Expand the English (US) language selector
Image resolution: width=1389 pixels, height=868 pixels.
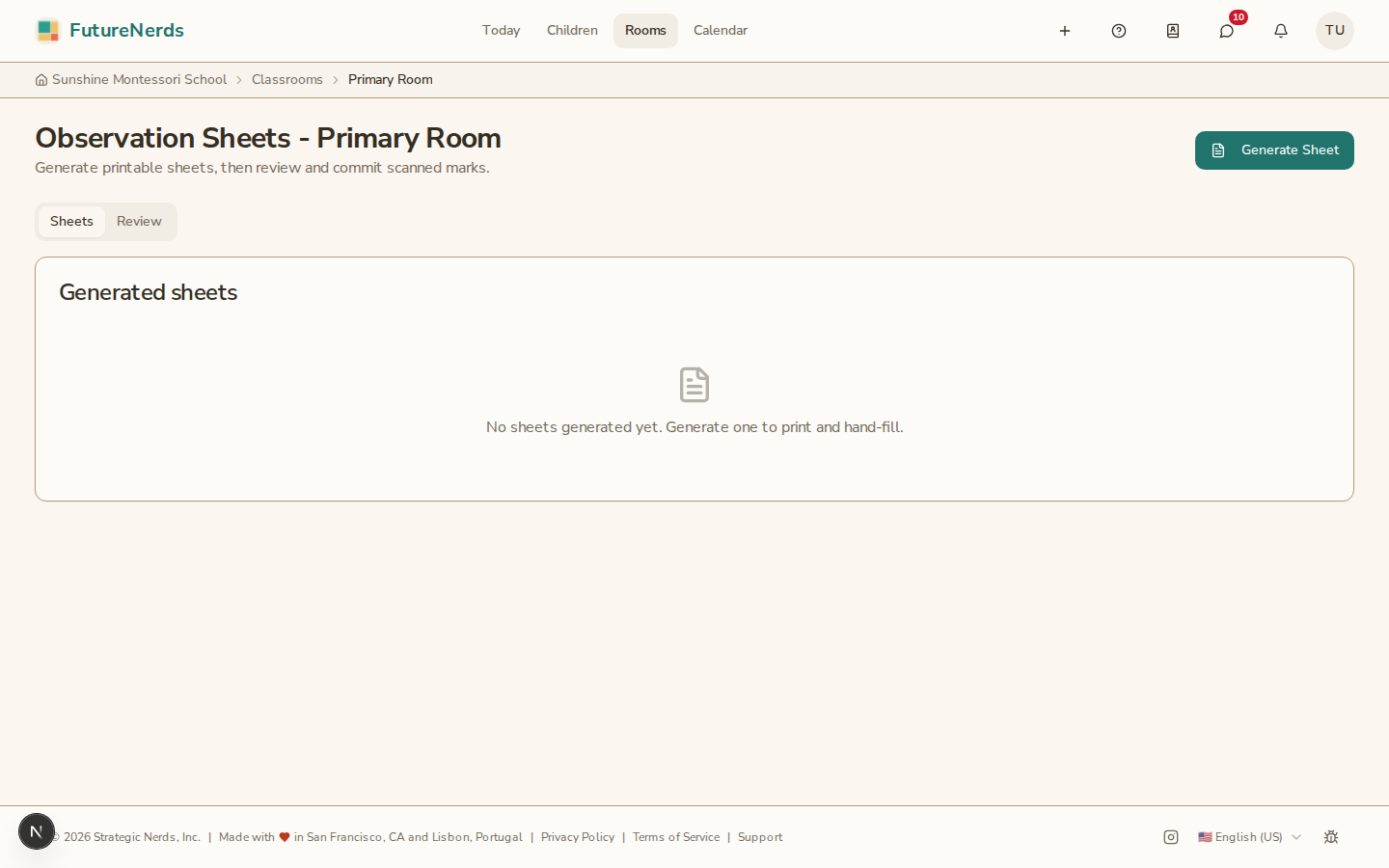click(x=1249, y=837)
